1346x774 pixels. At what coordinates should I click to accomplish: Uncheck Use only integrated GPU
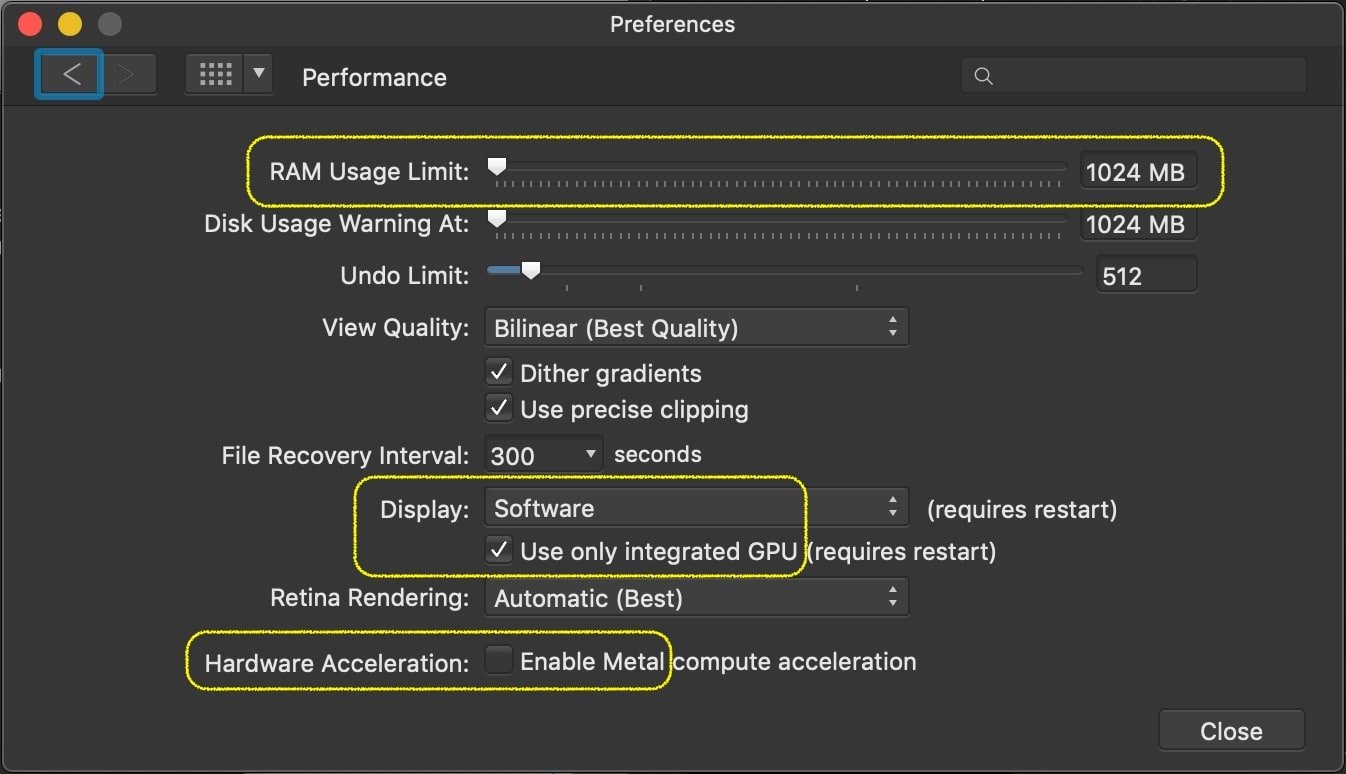499,549
